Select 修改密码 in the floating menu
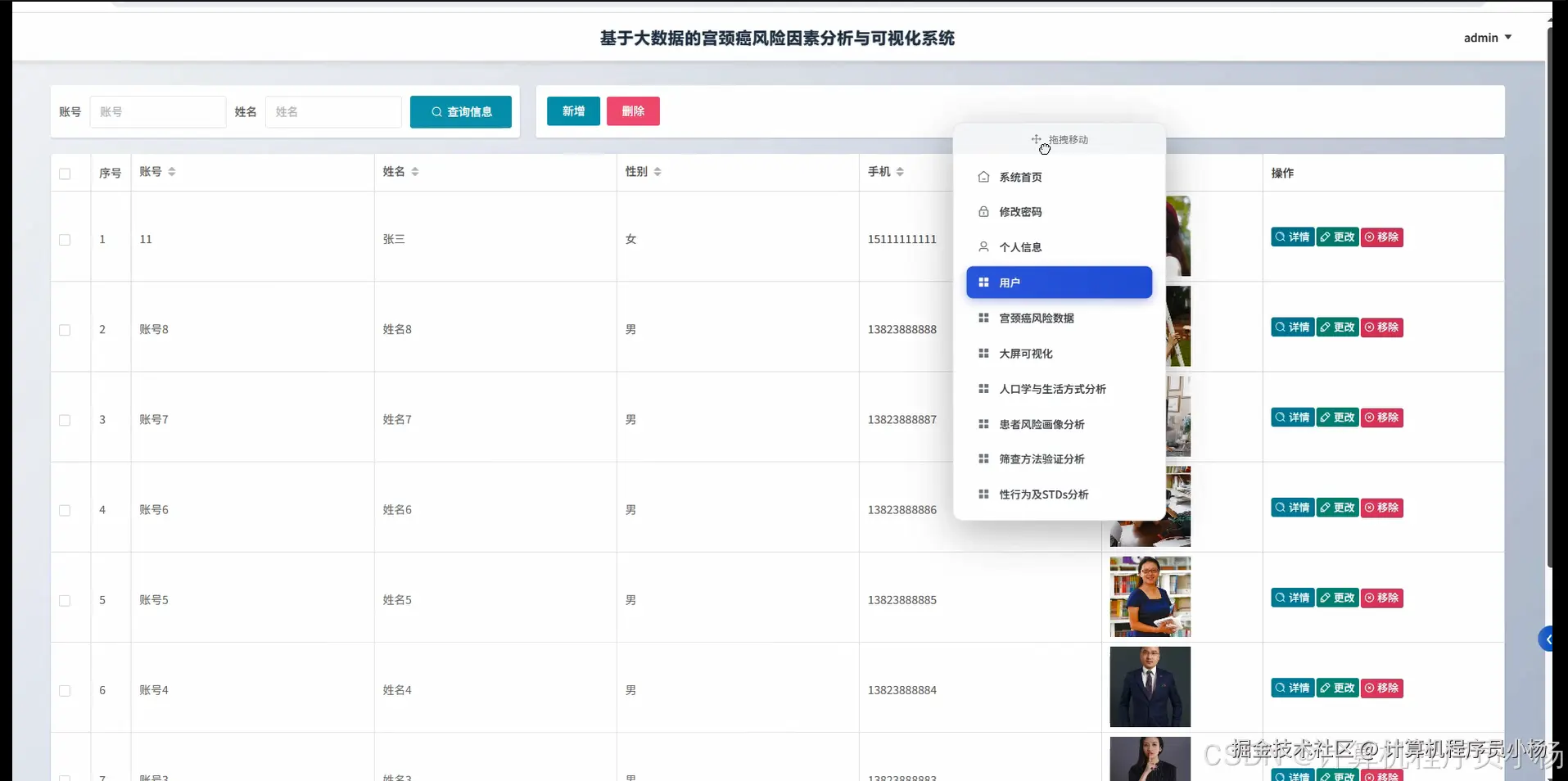1568x781 pixels. click(x=1059, y=211)
